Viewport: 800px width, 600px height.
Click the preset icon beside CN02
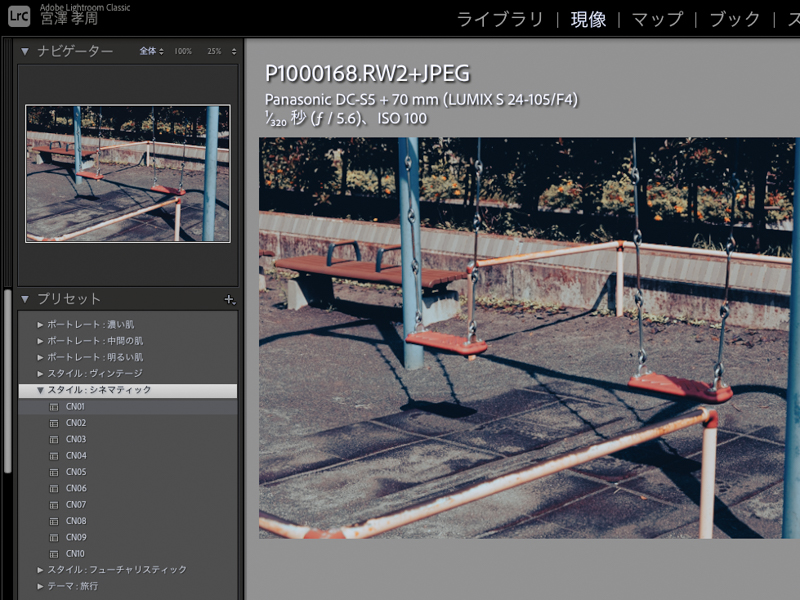click(54, 423)
